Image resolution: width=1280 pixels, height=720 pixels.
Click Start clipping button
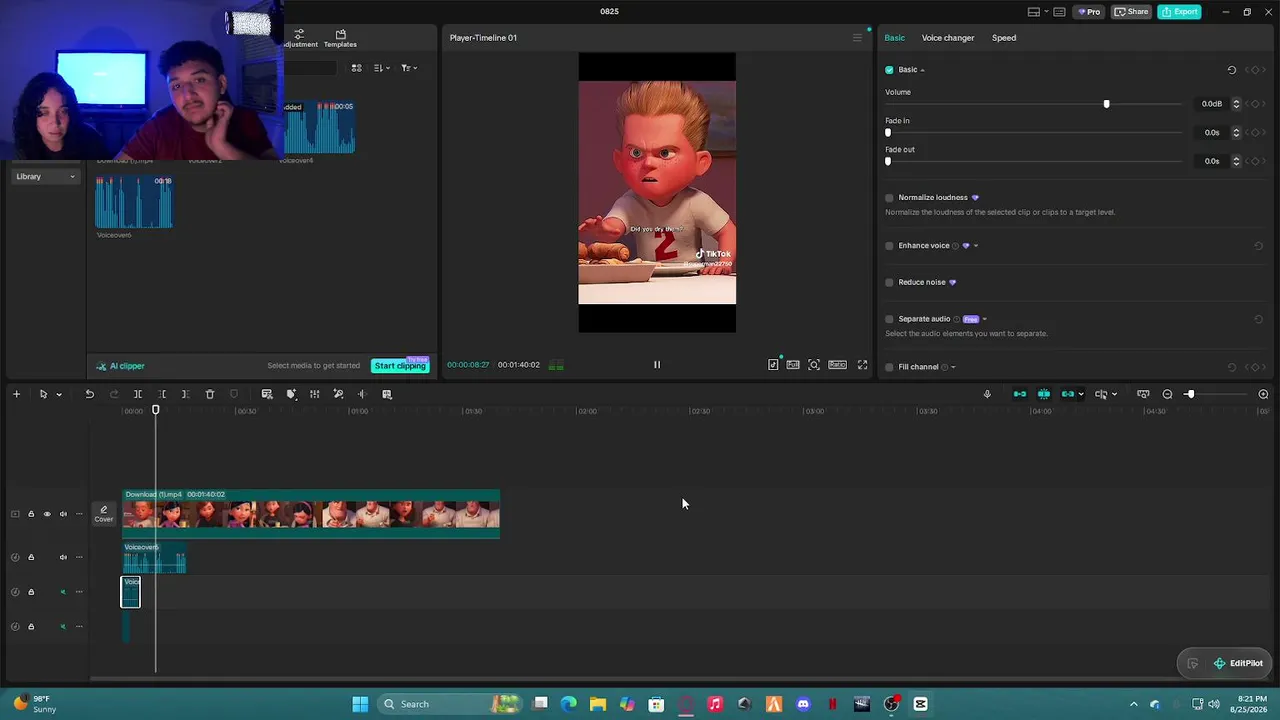pyautogui.click(x=400, y=366)
